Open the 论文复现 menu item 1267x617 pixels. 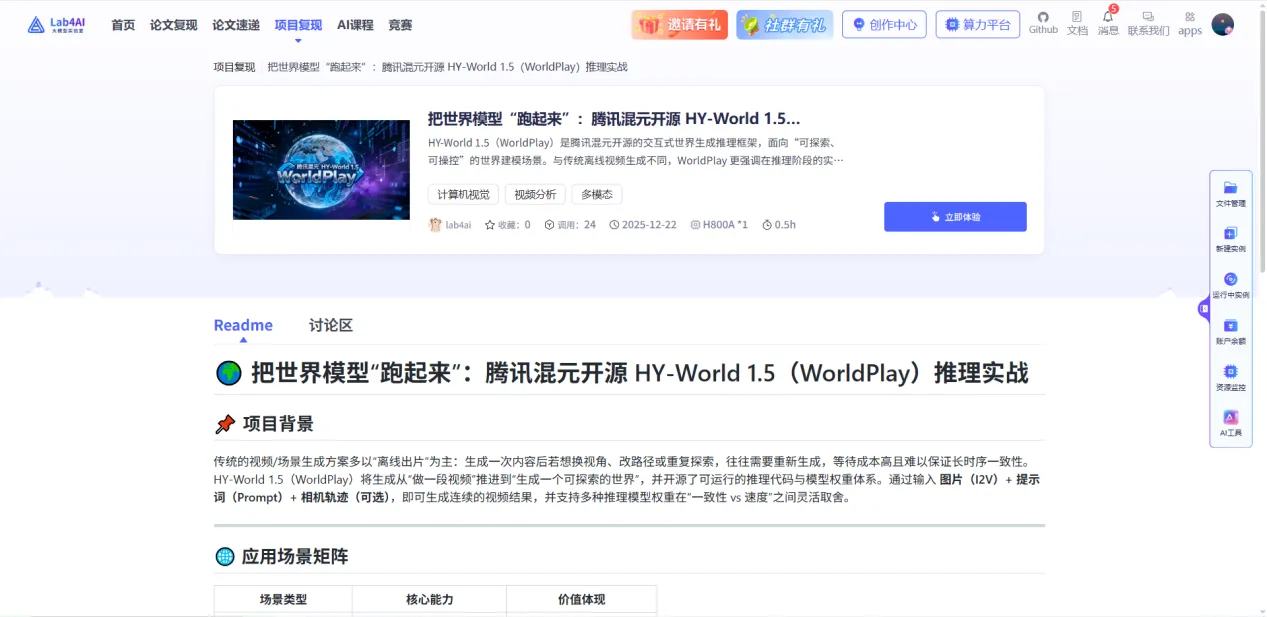coord(173,25)
